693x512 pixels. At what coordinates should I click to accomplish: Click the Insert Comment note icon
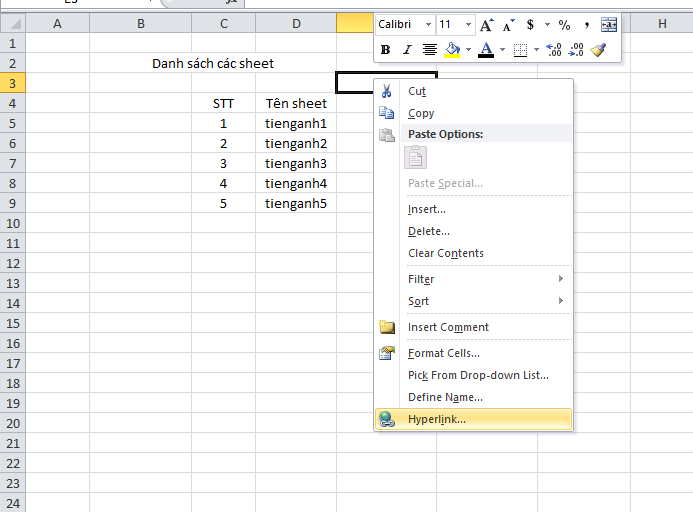tap(387, 327)
